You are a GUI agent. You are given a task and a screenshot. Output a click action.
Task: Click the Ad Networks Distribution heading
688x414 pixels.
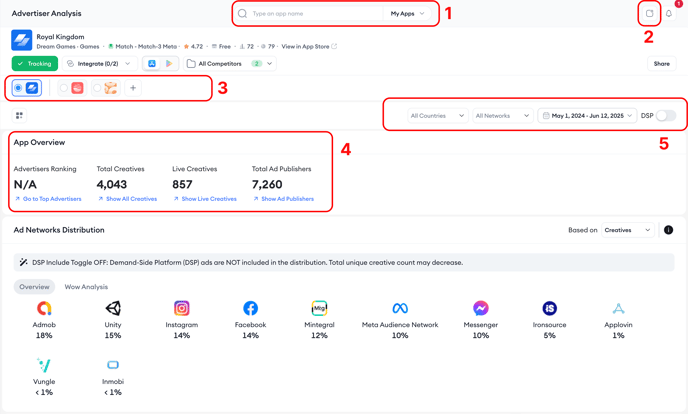59,230
